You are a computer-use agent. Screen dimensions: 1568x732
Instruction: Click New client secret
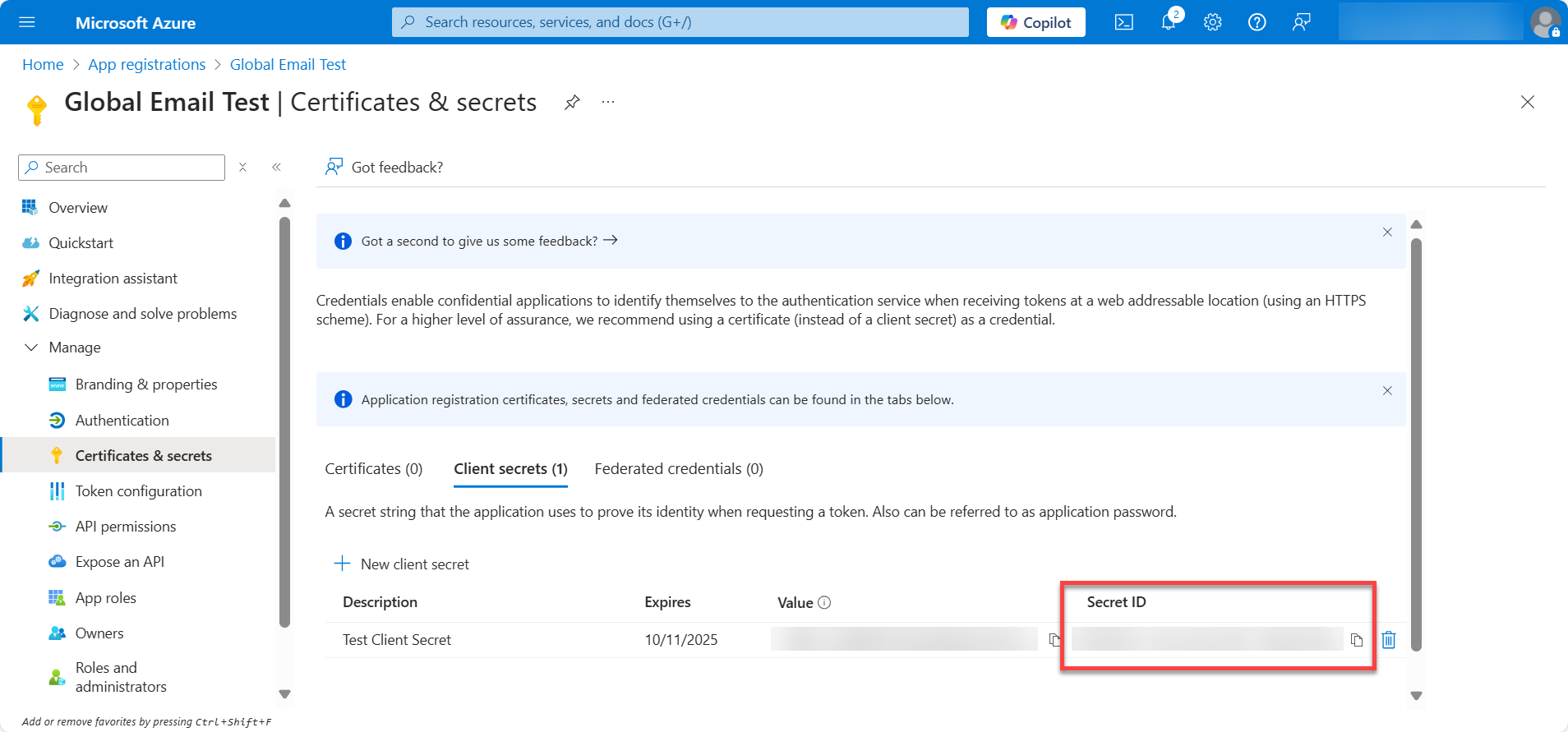click(x=403, y=564)
